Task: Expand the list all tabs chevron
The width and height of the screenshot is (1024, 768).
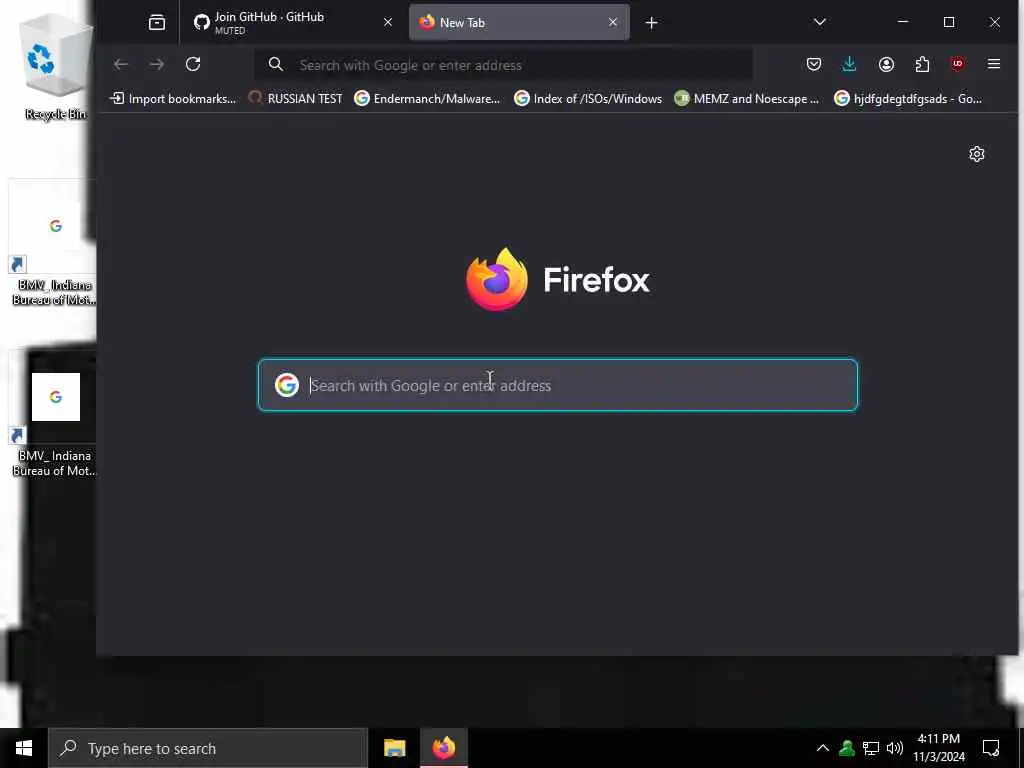Action: [820, 22]
